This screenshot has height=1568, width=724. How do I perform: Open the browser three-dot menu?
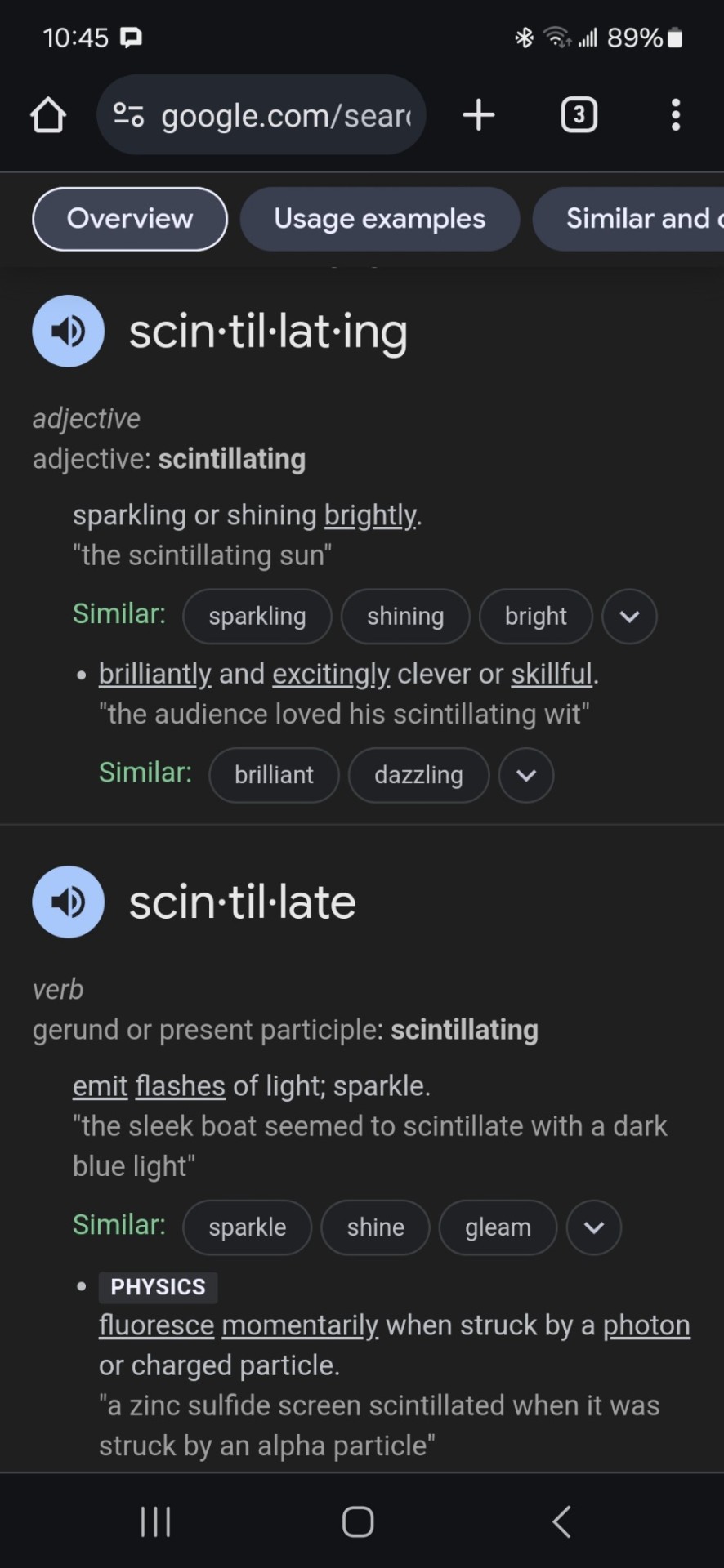tap(675, 115)
